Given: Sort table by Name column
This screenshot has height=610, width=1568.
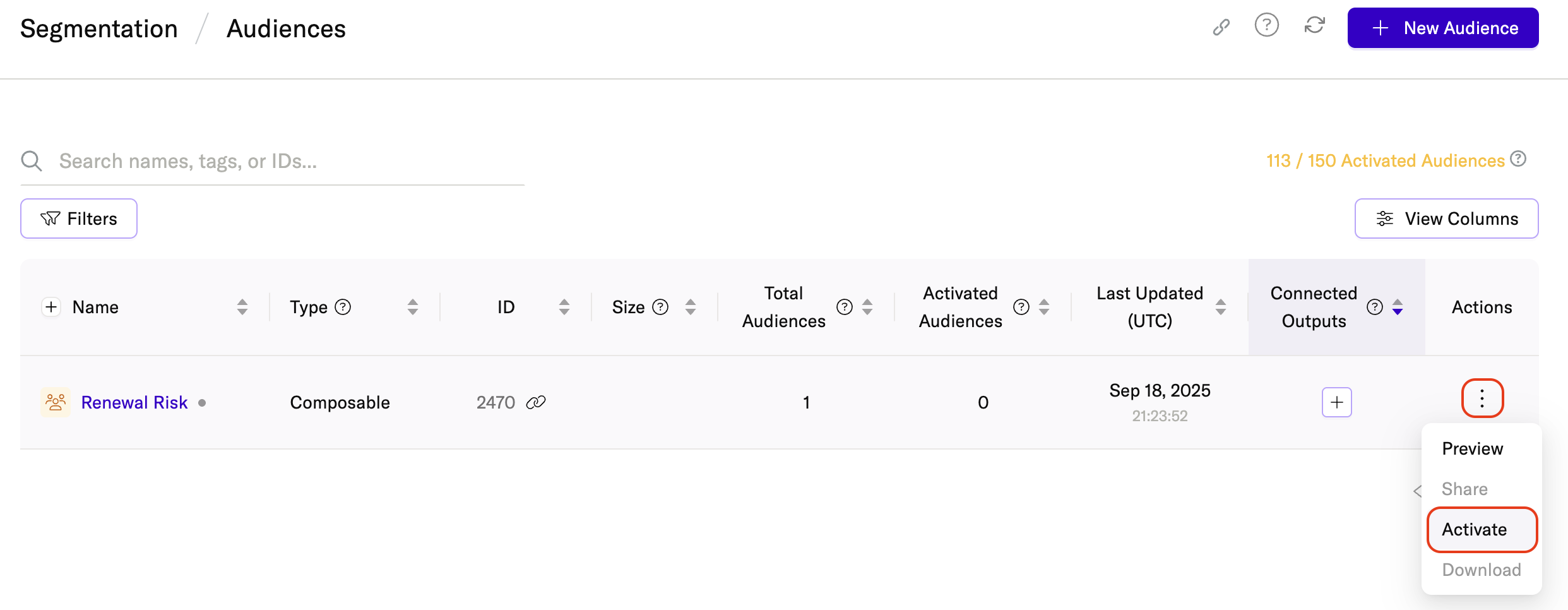Looking at the screenshot, I should (x=242, y=307).
